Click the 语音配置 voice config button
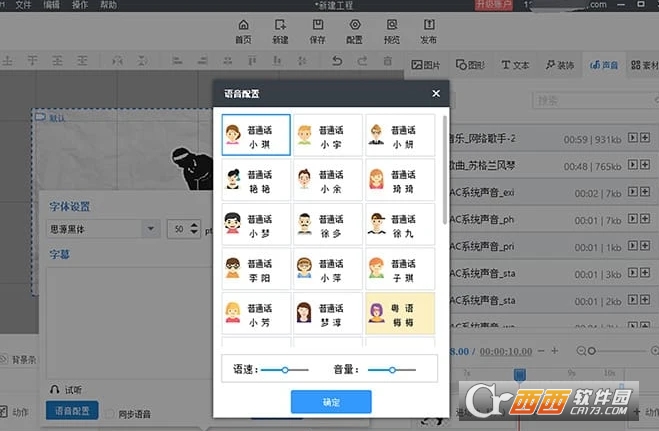659x431 pixels. tap(72, 411)
